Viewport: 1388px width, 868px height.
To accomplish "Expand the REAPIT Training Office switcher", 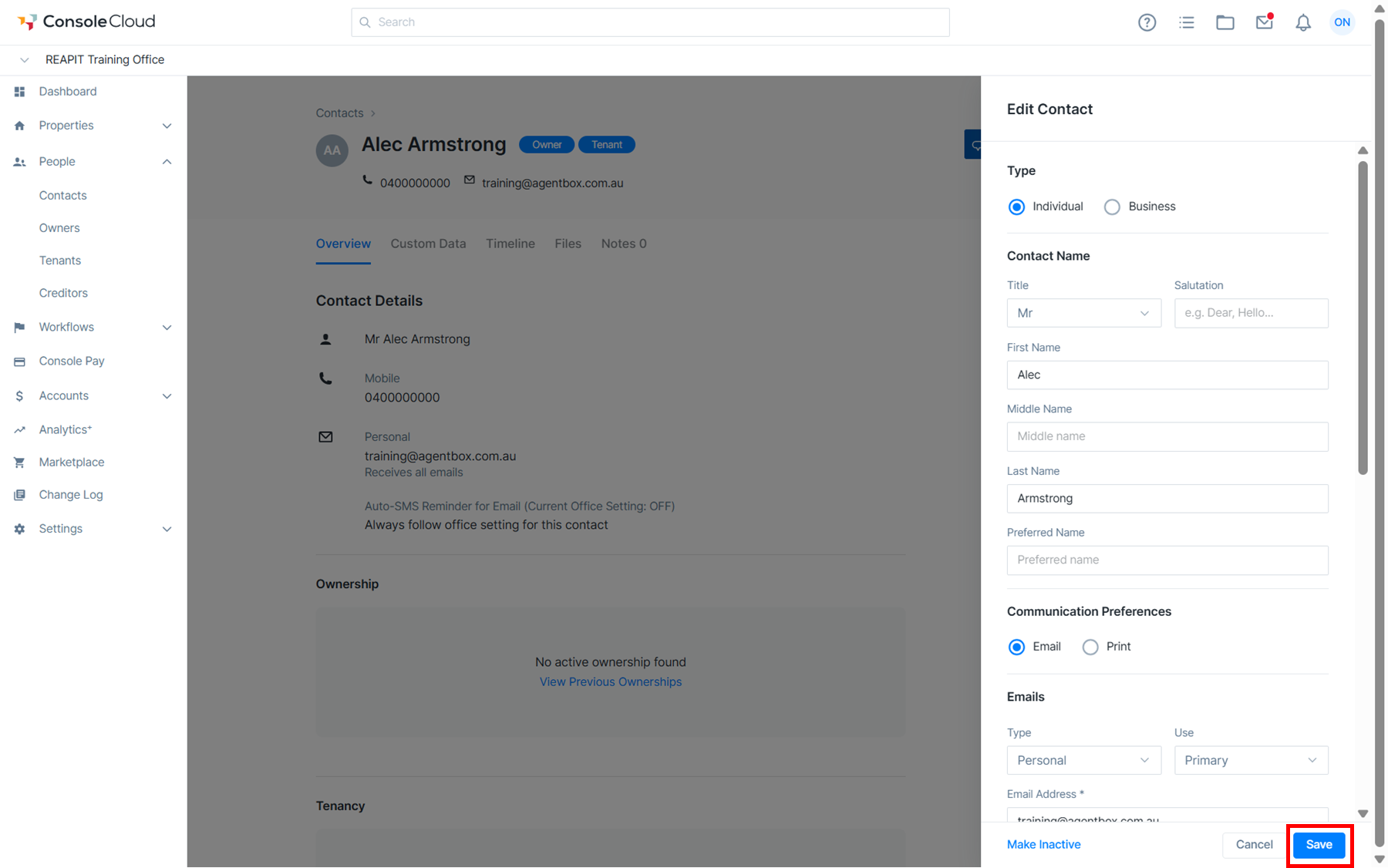I will click(x=25, y=60).
